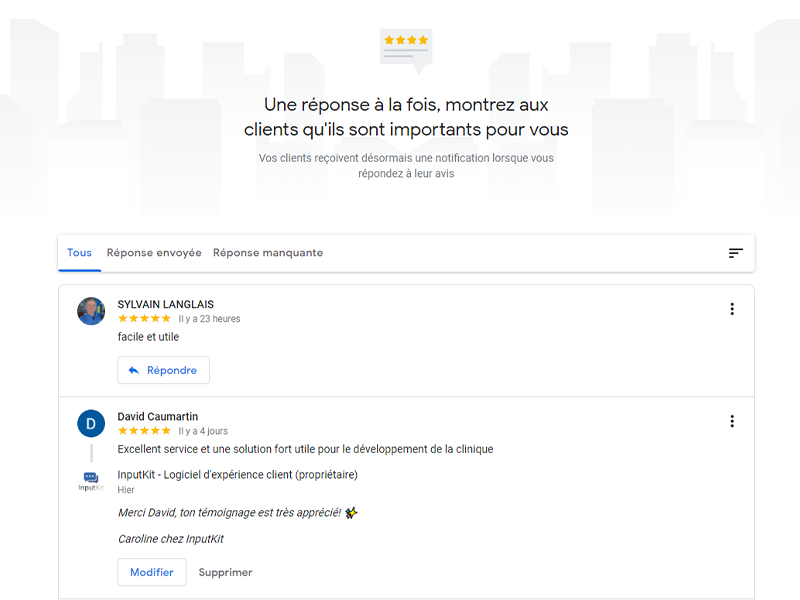This screenshot has height=600, width=800.
Task: Open the sort reviews filter icon
Action: (x=735, y=253)
